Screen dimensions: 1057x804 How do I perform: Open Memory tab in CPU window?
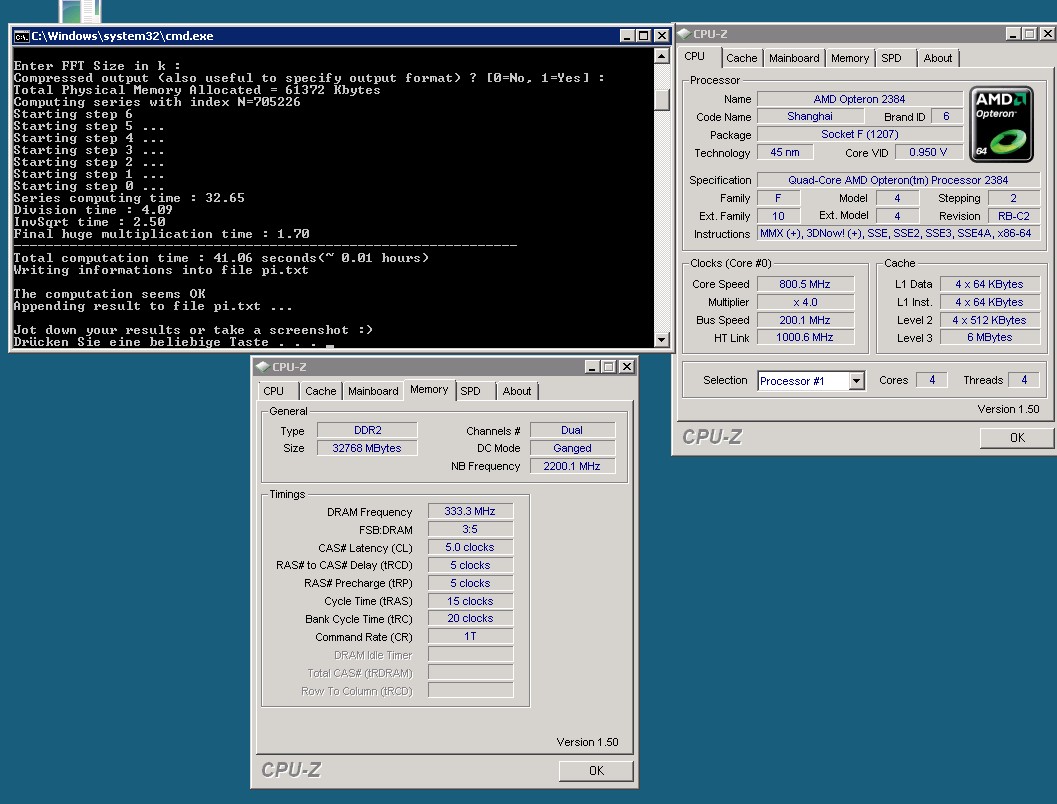[849, 58]
